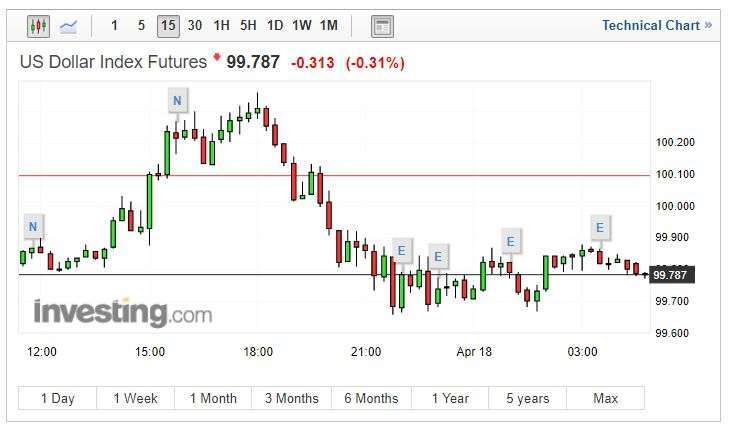Click the 100.200 price axis label
This screenshot has height=431, width=730.
click(x=675, y=142)
